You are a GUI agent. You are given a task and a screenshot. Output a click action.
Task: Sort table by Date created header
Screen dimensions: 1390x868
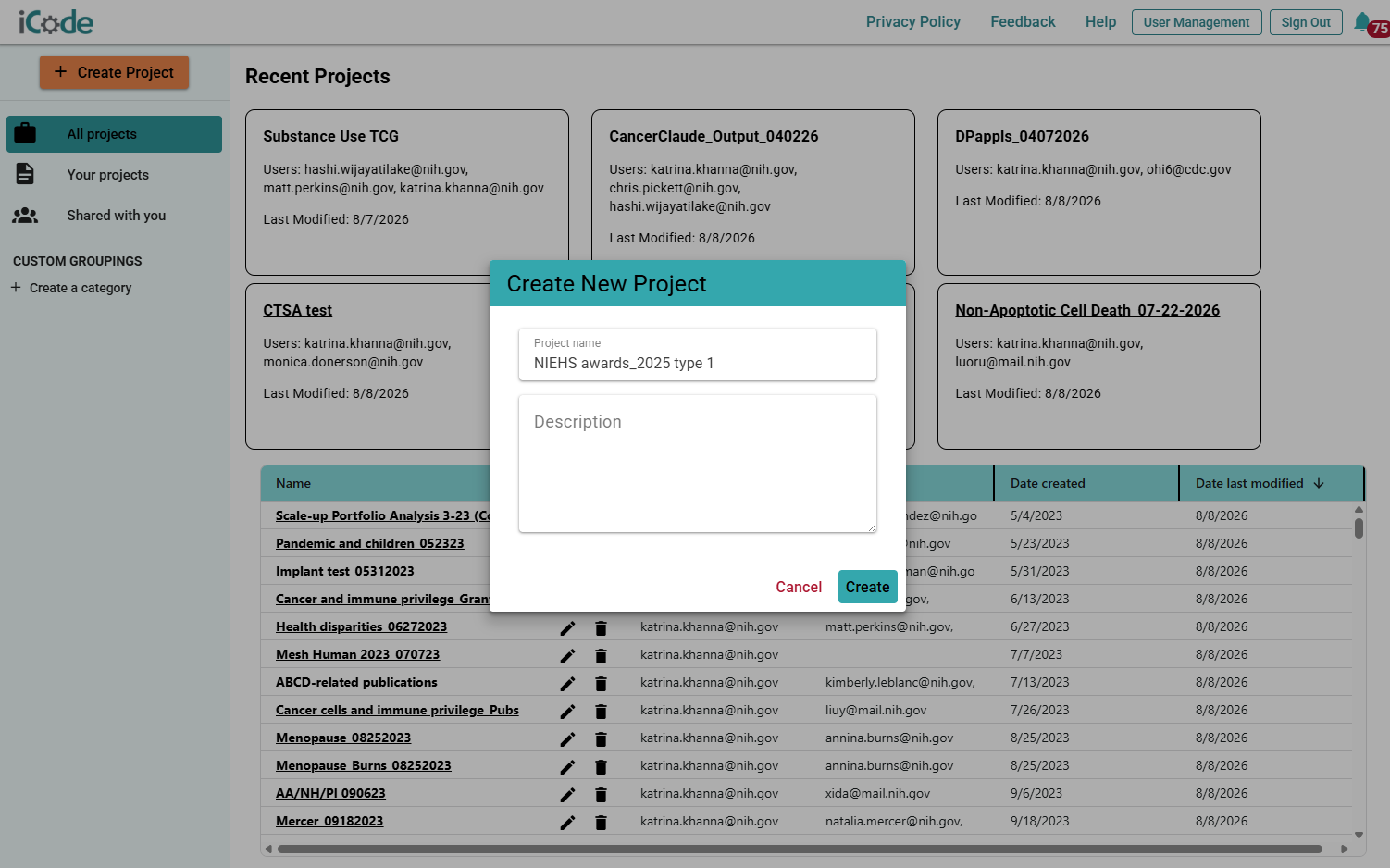tap(1048, 483)
